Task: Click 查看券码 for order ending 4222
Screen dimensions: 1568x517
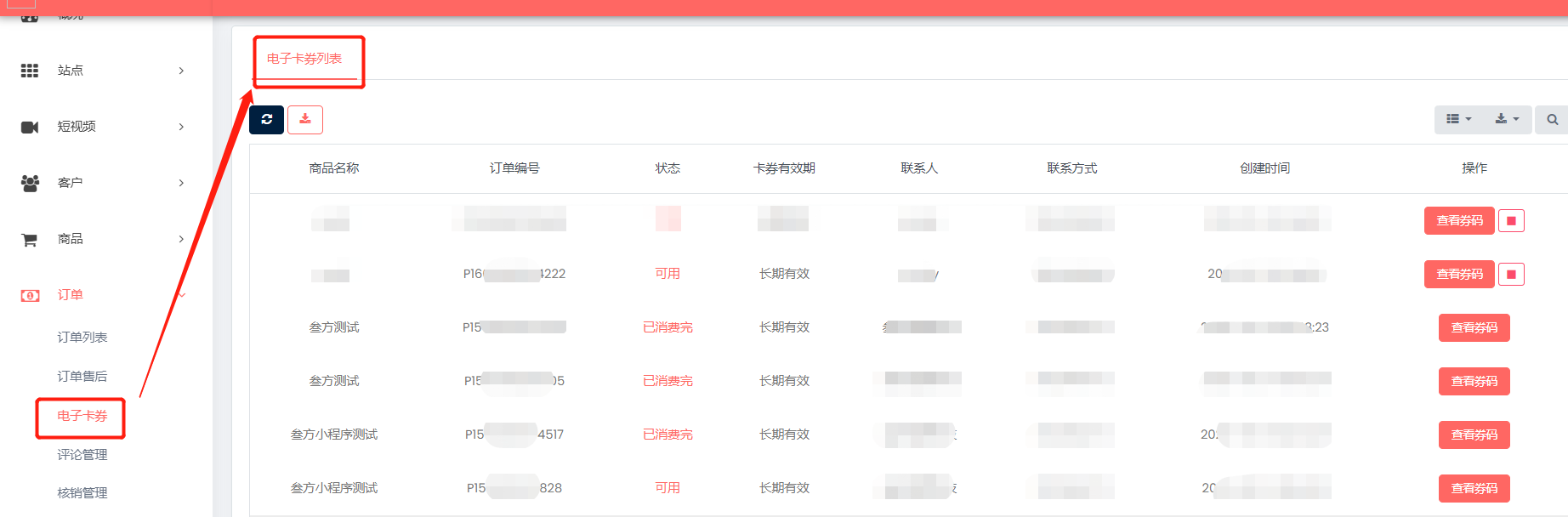Action: click(1459, 275)
